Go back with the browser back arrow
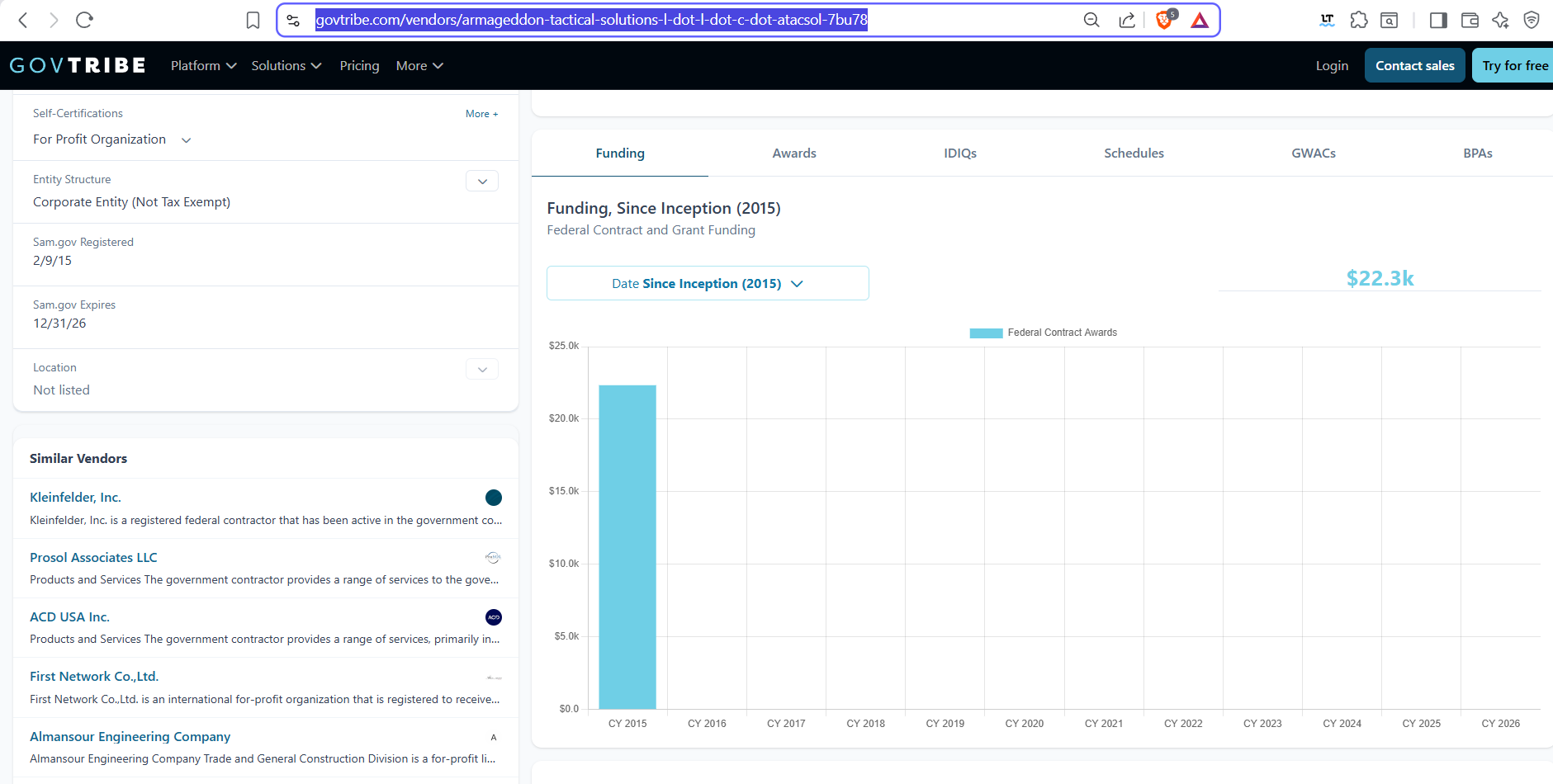The image size is (1553, 784). pos(23,20)
